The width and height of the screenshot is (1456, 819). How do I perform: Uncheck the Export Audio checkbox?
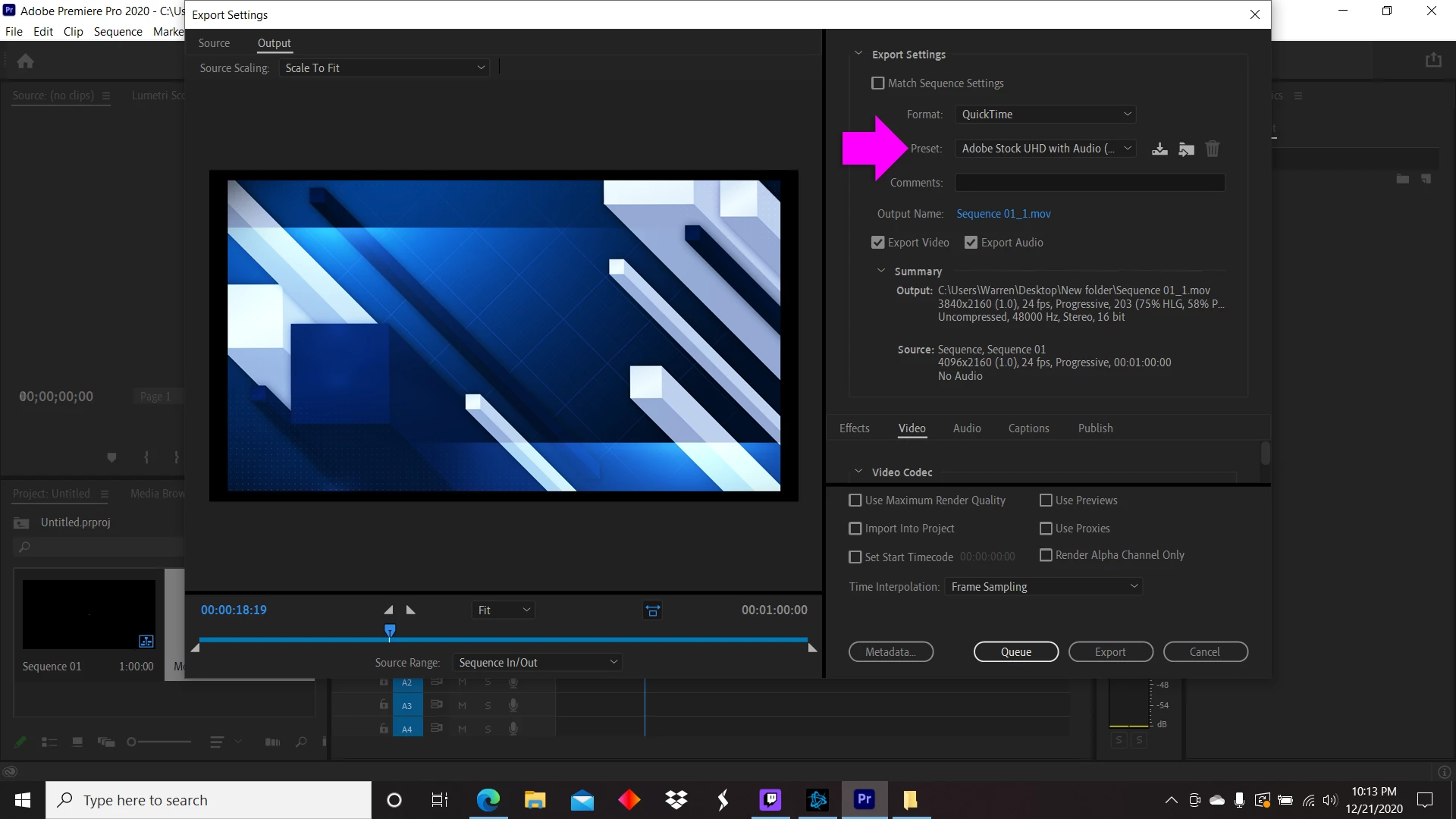click(971, 243)
